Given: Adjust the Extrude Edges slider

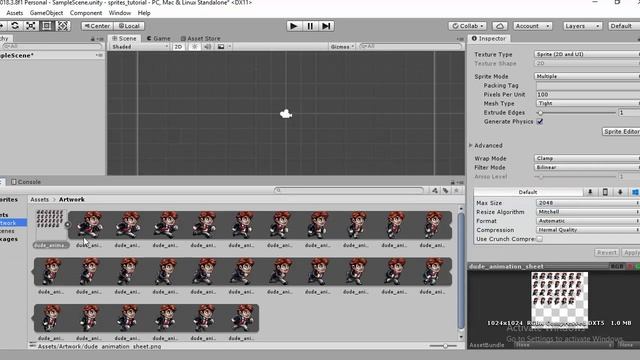Looking at the screenshot, I should click(577, 113).
